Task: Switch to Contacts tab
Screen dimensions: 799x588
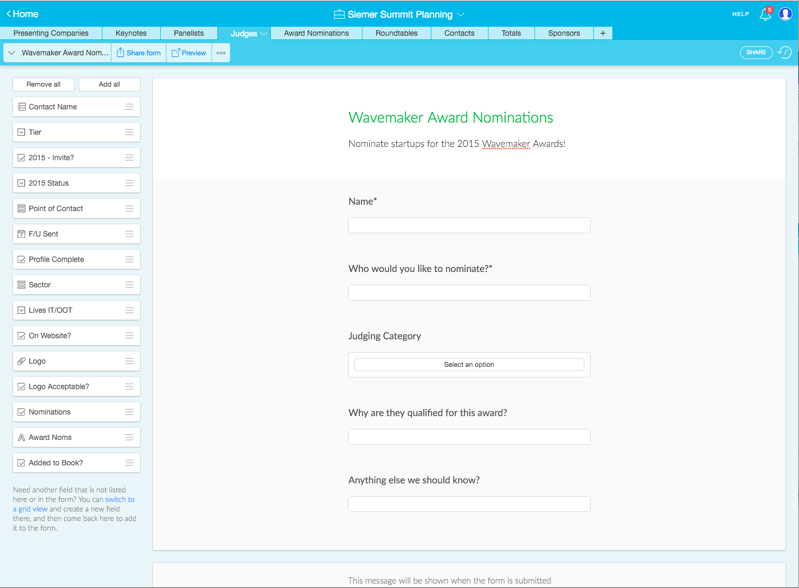Action: tap(459, 33)
